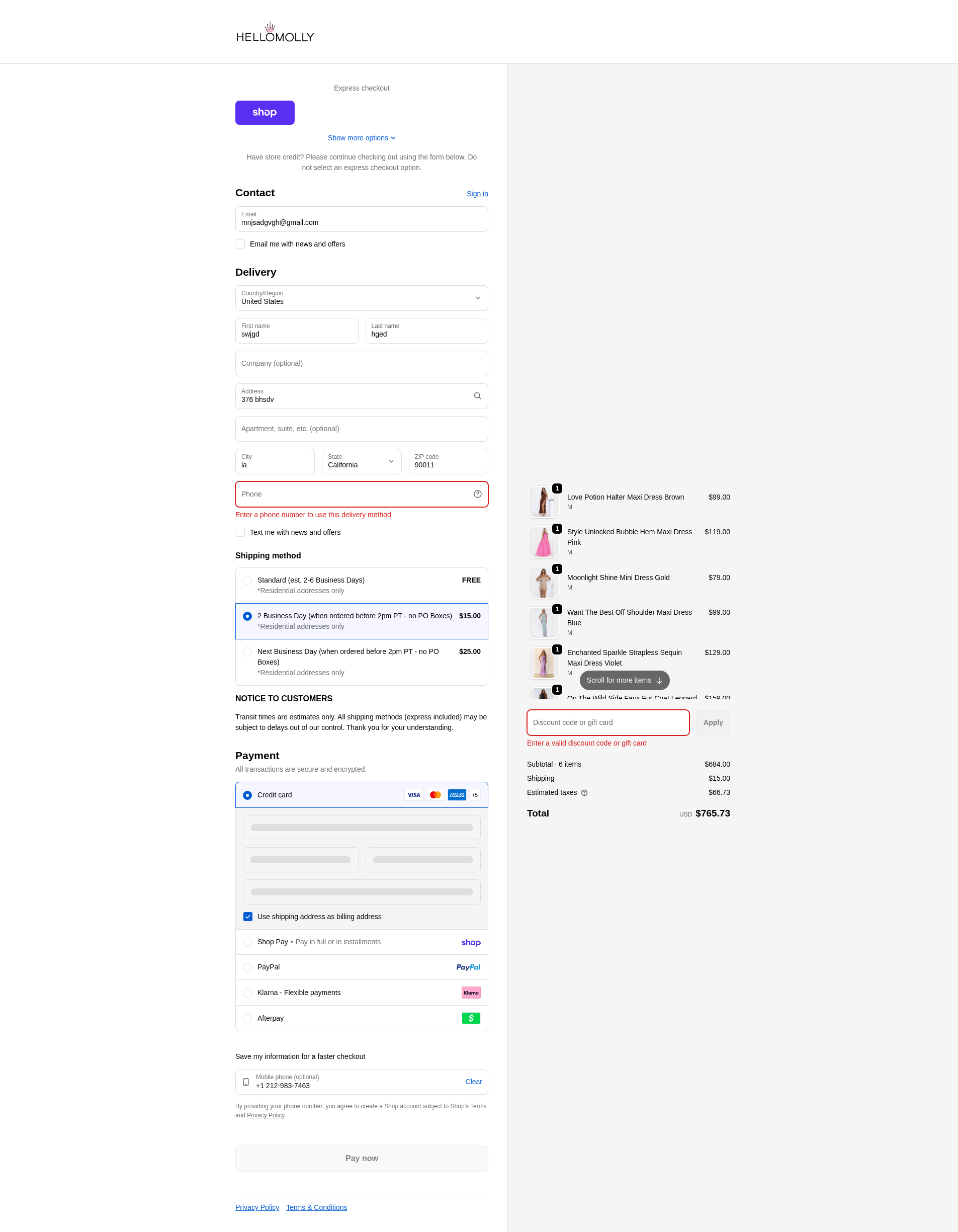
Task: Click the PayPal logo icon
Action: [468, 967]
